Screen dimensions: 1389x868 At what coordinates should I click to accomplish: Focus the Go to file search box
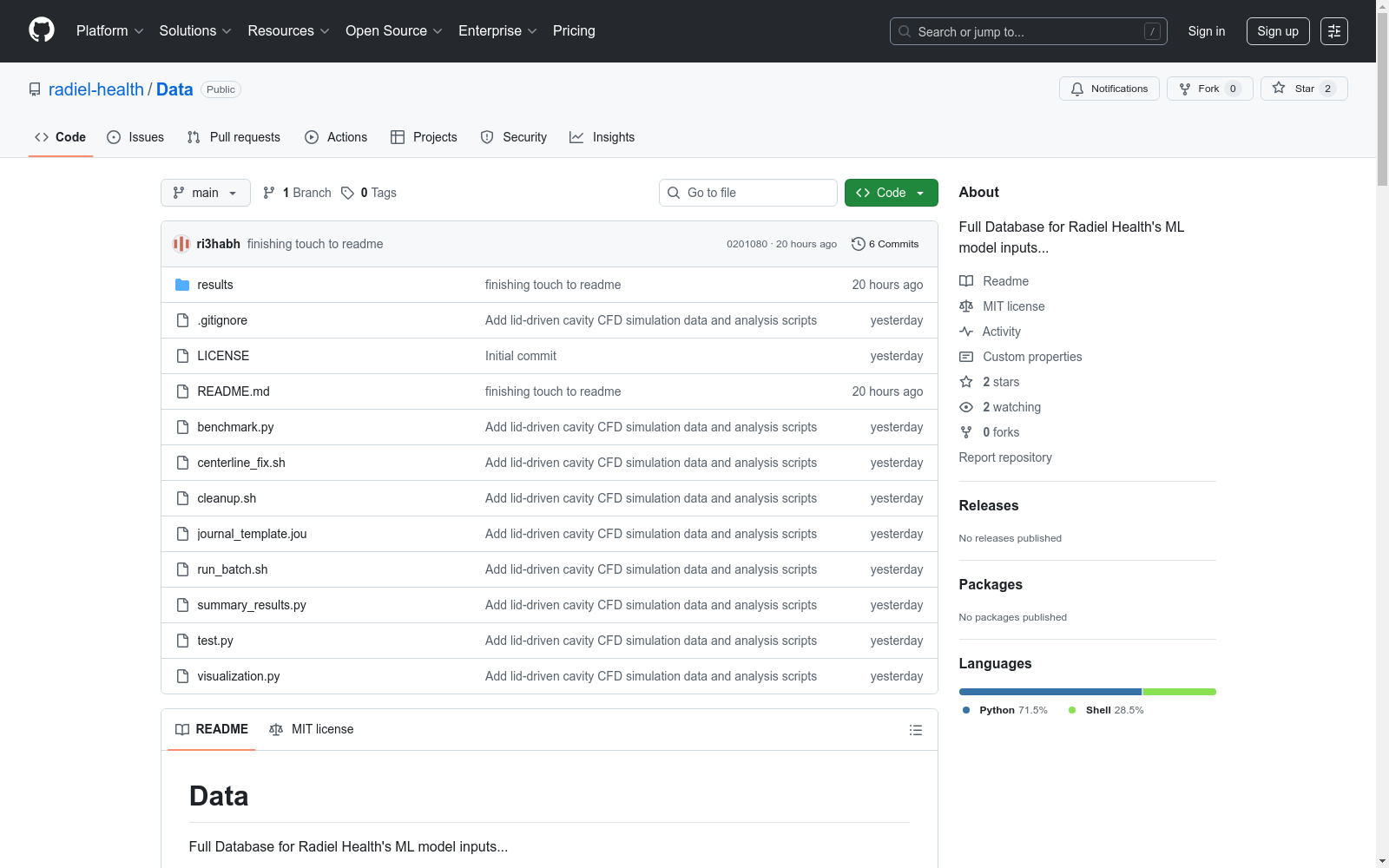click(x=748, y=193)
